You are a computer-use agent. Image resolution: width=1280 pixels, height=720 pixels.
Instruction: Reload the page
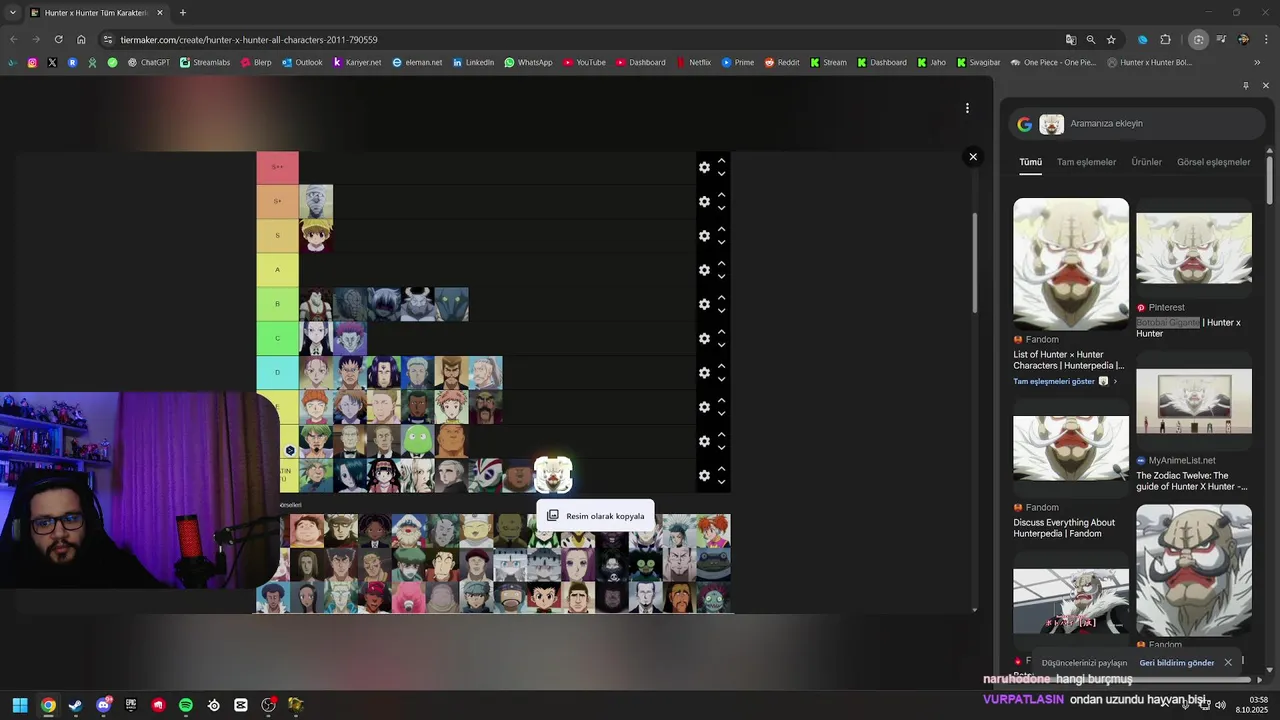[x=58, y=40]
